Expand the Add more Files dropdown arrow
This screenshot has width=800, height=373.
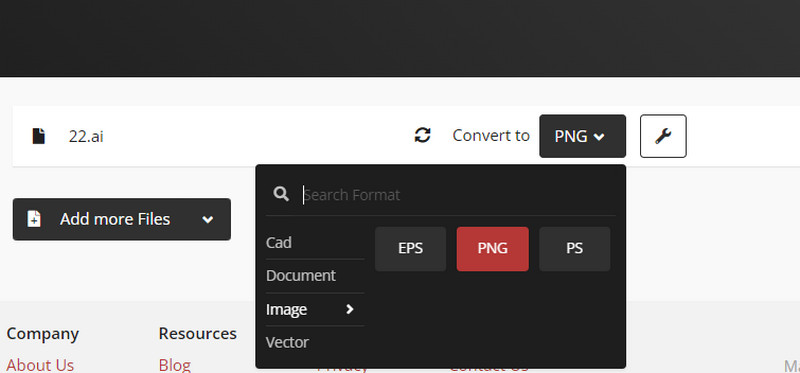[207, 220]
